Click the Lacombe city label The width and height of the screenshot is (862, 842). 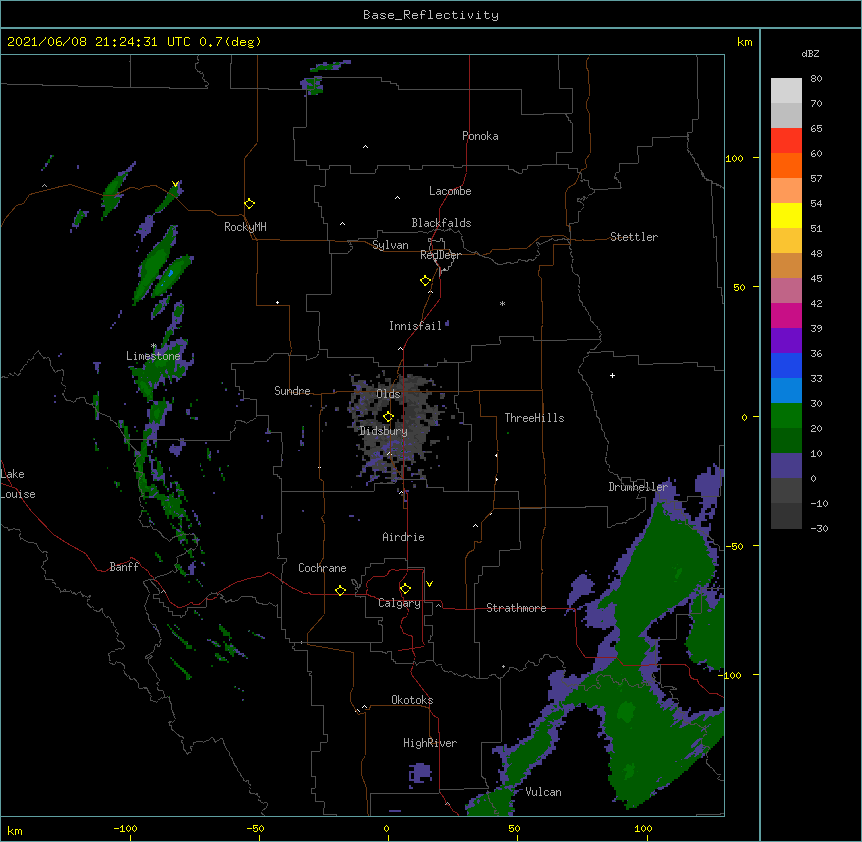pos(450,191)
